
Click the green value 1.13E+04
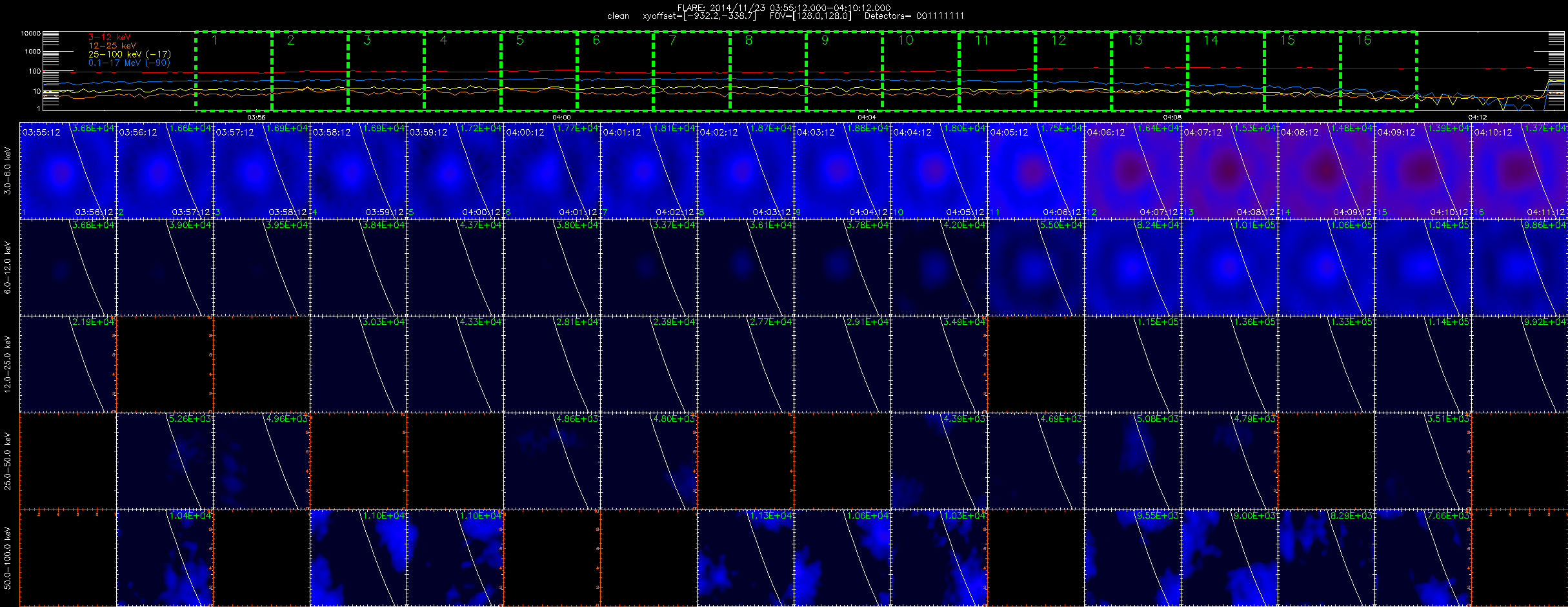click(x=772, y=516)
